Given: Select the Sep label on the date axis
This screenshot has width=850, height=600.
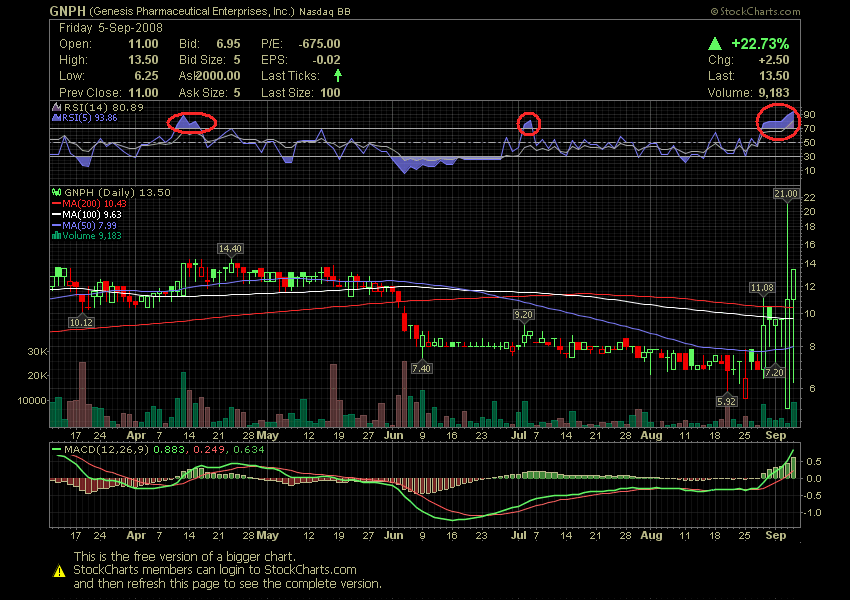Looking at the screenshot, I should pyautogui.click(x=776, y=436).
